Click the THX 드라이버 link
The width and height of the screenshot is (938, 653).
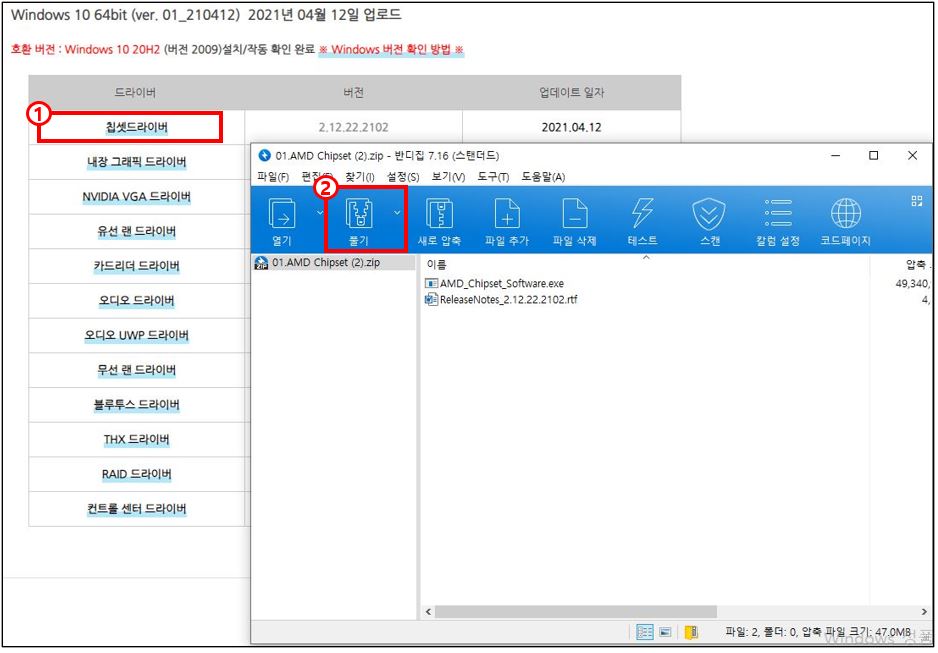click(x=137, y=440)
